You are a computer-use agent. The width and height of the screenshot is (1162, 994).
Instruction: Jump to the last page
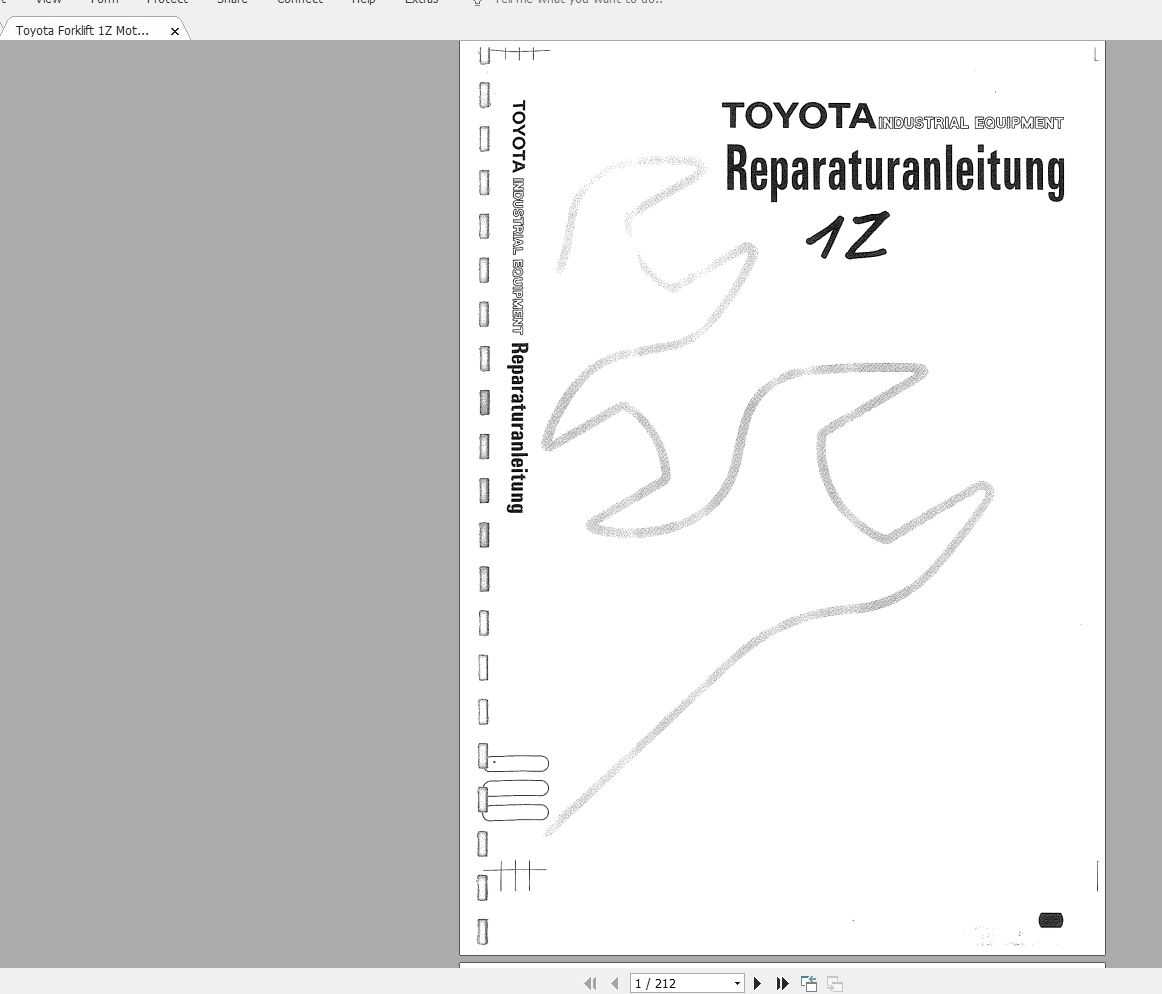pyautogui.click(x=782, y=983)
